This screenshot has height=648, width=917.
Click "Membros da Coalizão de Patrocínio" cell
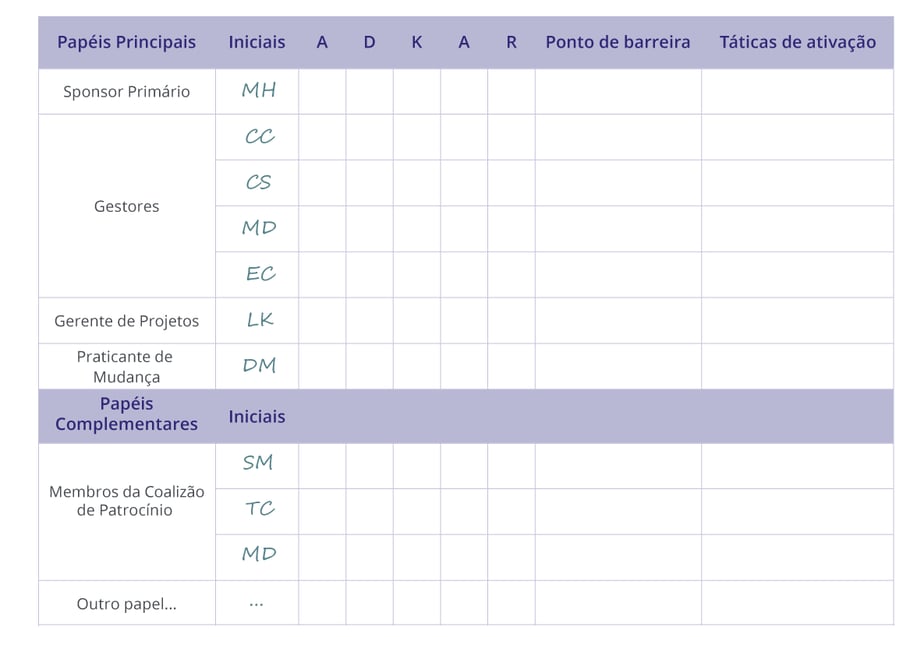point(126,501)
